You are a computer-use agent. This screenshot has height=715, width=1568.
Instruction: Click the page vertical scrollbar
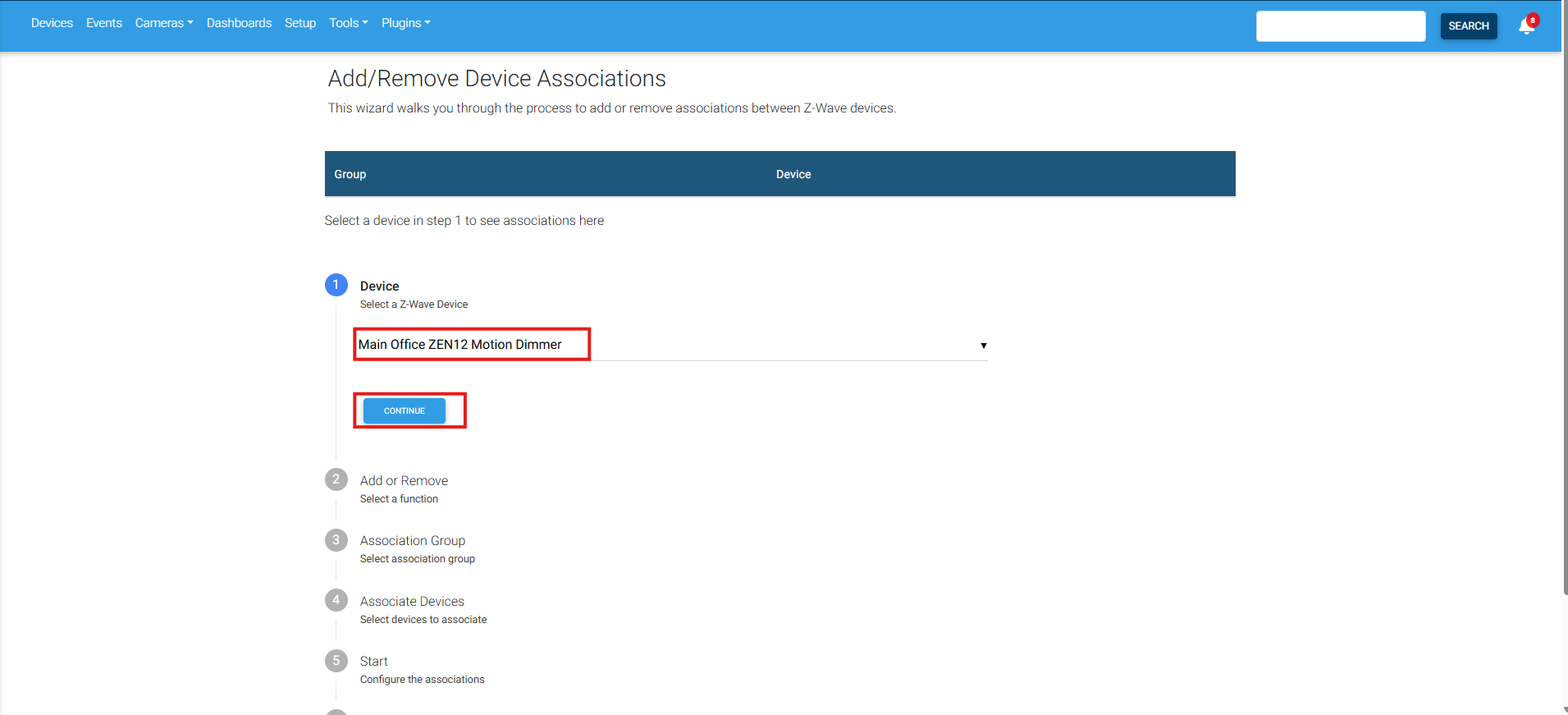pyautogui.click(x=1565, y=297)
